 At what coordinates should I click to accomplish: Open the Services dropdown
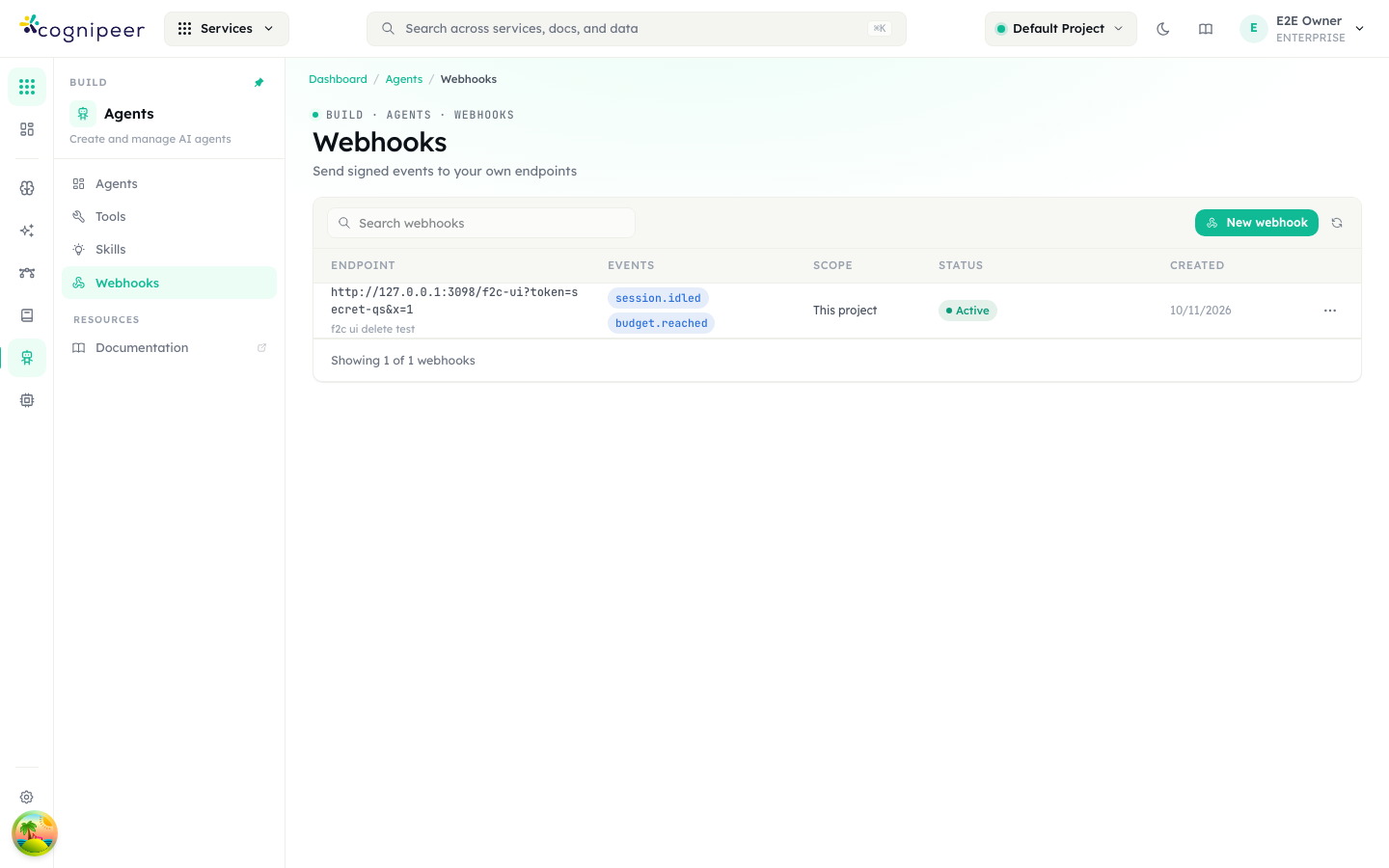point(227,29)
